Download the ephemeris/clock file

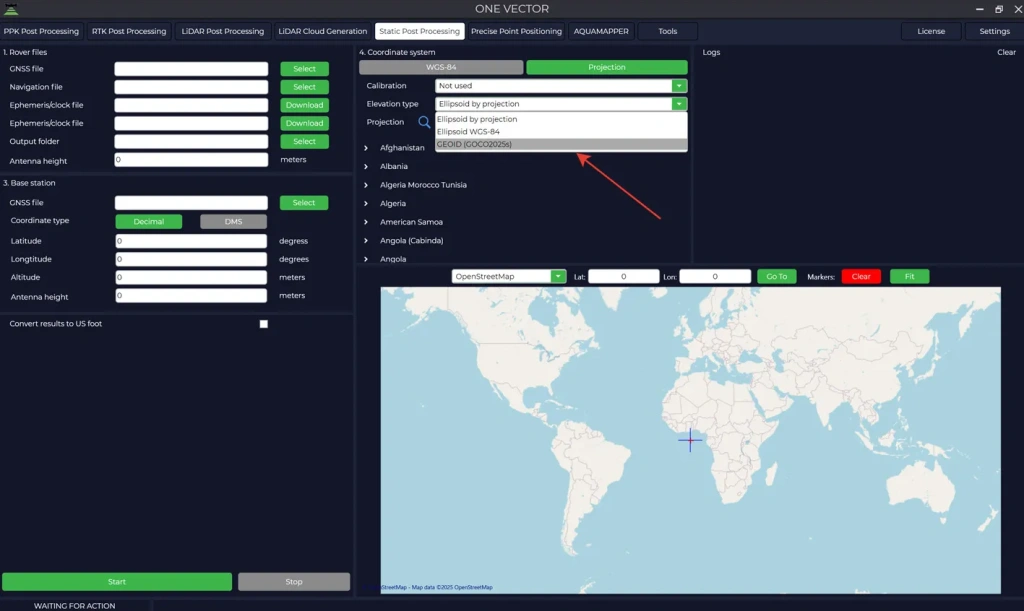303,104
